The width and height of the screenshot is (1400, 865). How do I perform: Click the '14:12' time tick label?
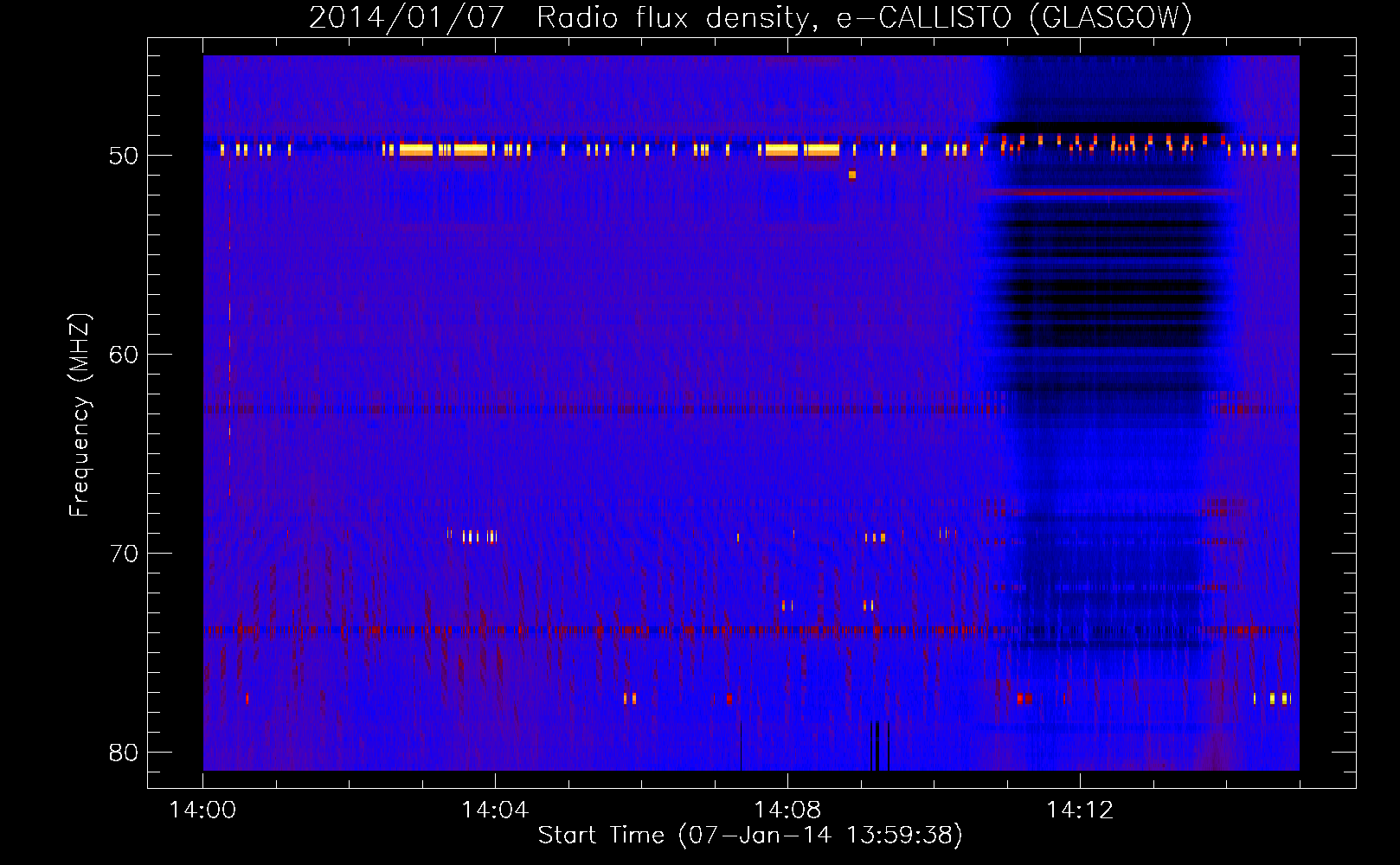(x=1080, y=811)
